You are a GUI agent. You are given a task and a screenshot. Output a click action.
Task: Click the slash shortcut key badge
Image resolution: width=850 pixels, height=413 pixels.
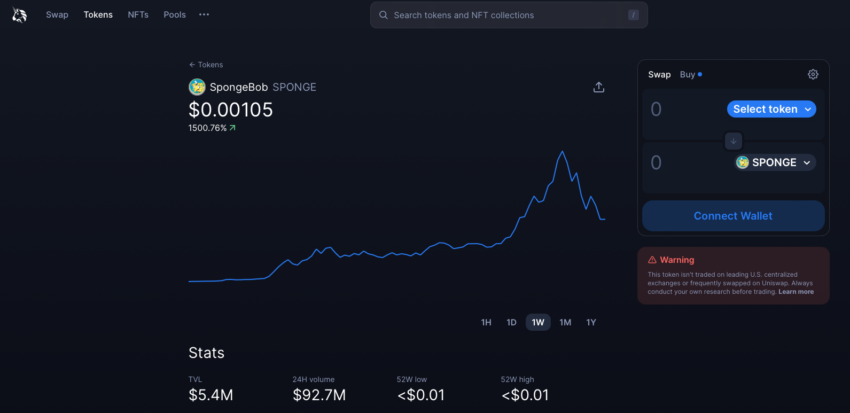coord(633,15)
